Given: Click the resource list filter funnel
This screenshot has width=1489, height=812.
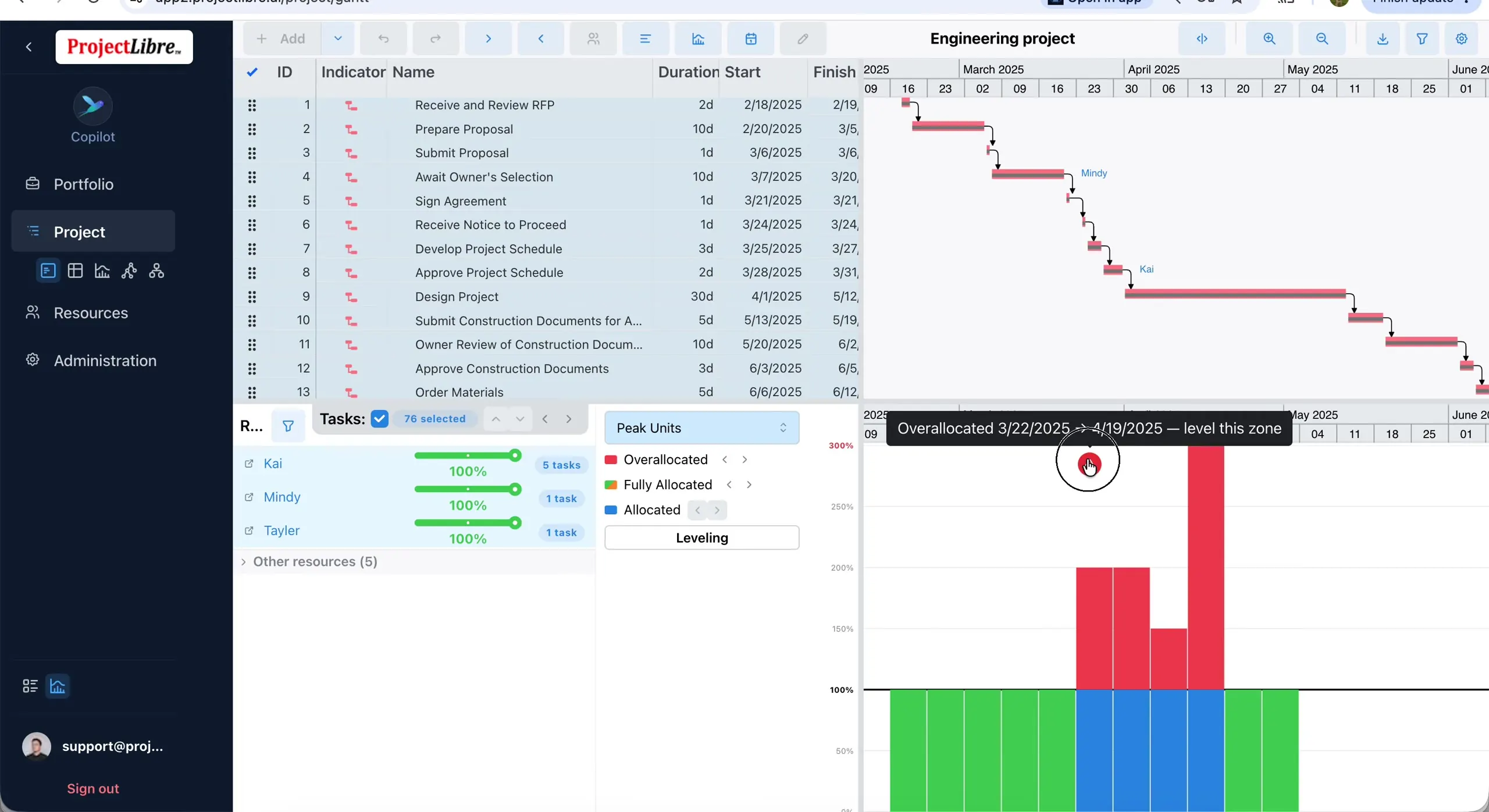Looking at the screenshot, I should 288,426.
